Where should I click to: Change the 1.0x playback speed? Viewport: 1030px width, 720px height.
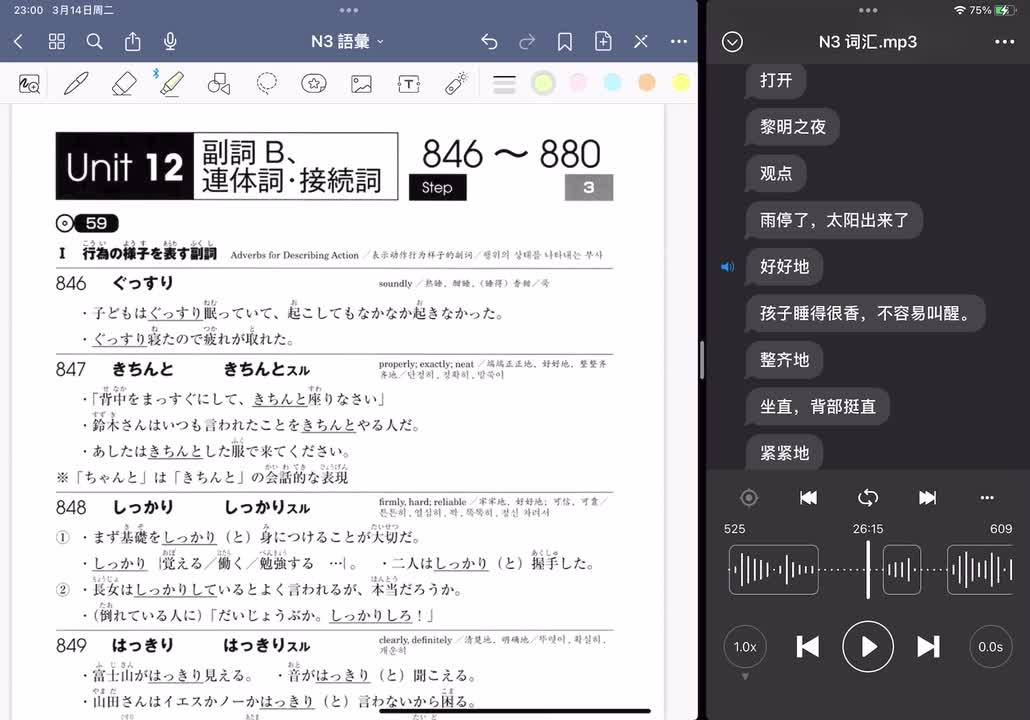[x=745, y=647]
